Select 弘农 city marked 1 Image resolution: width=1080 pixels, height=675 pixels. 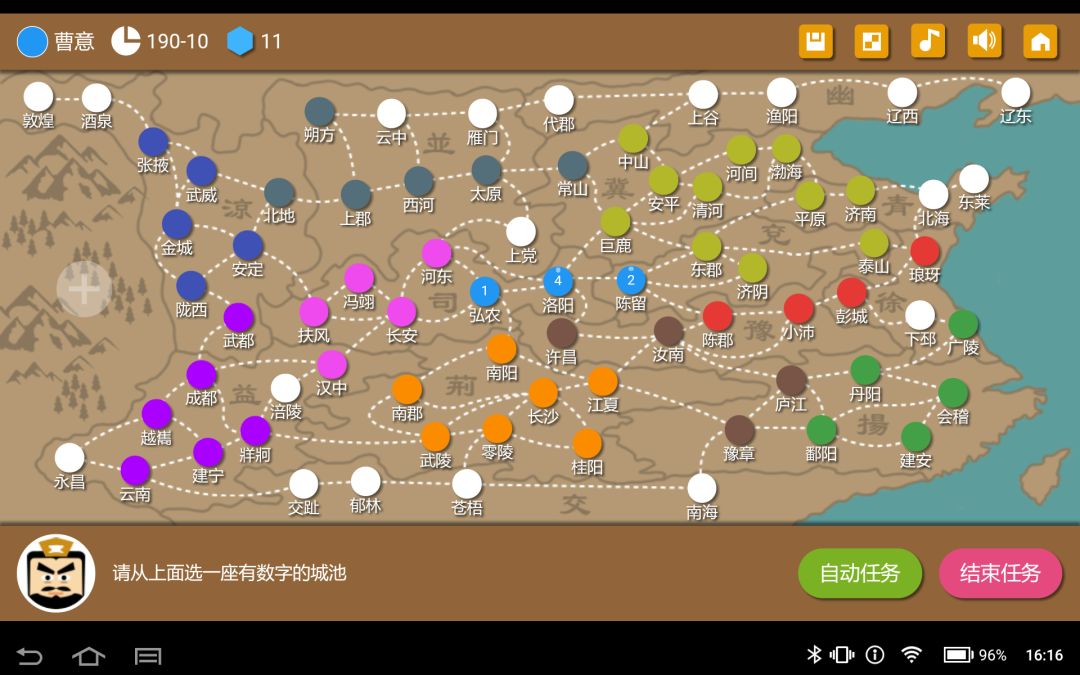pyautogui.click(x=485, y=291)
